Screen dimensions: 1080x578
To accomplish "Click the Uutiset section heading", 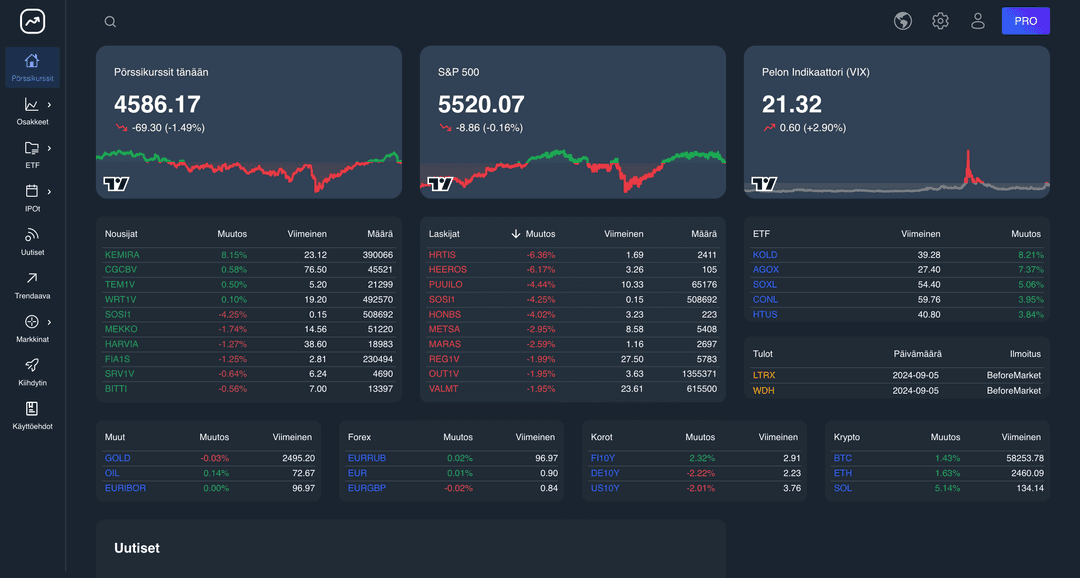I will 136,548.
